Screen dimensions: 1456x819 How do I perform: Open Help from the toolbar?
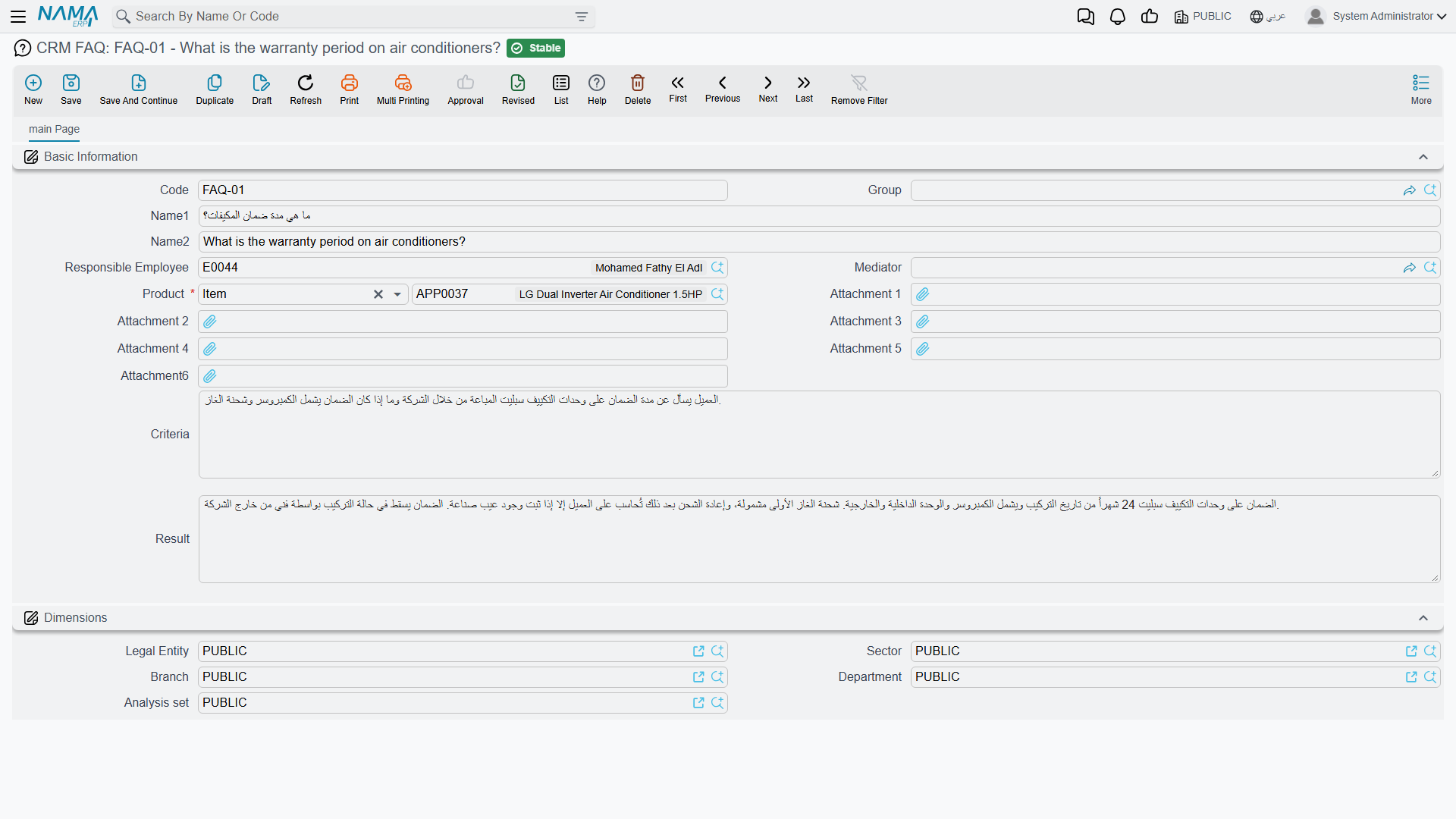point(597,89)
